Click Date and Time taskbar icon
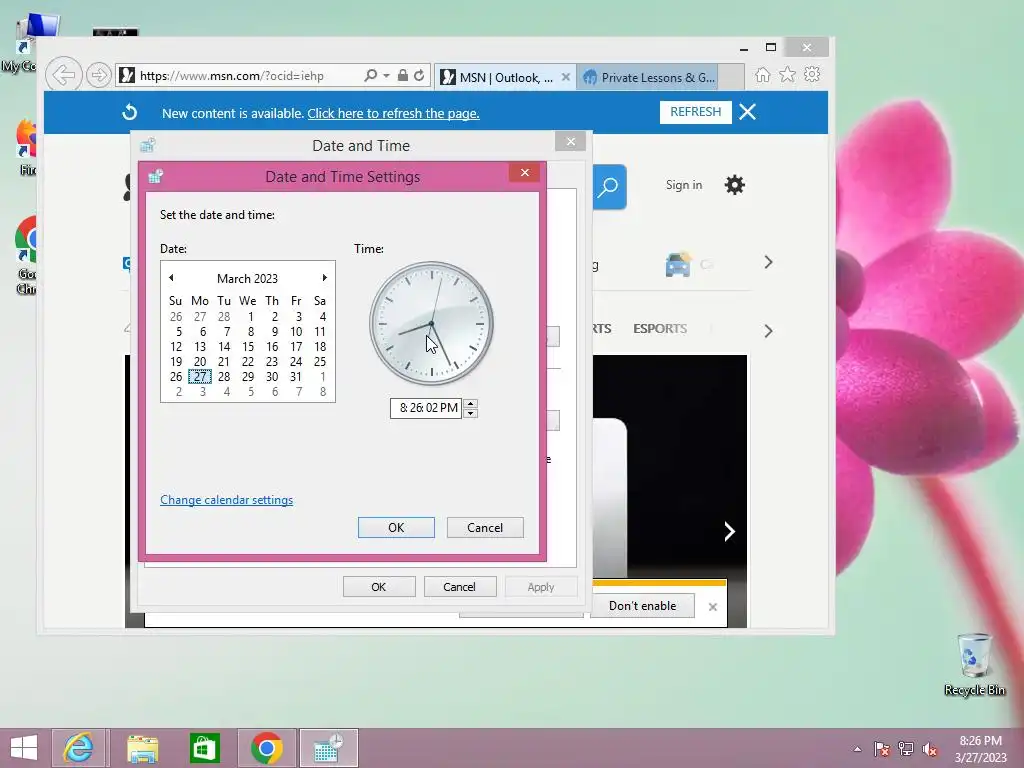Viewport: 1024px width, 768px height. point(328,748)
